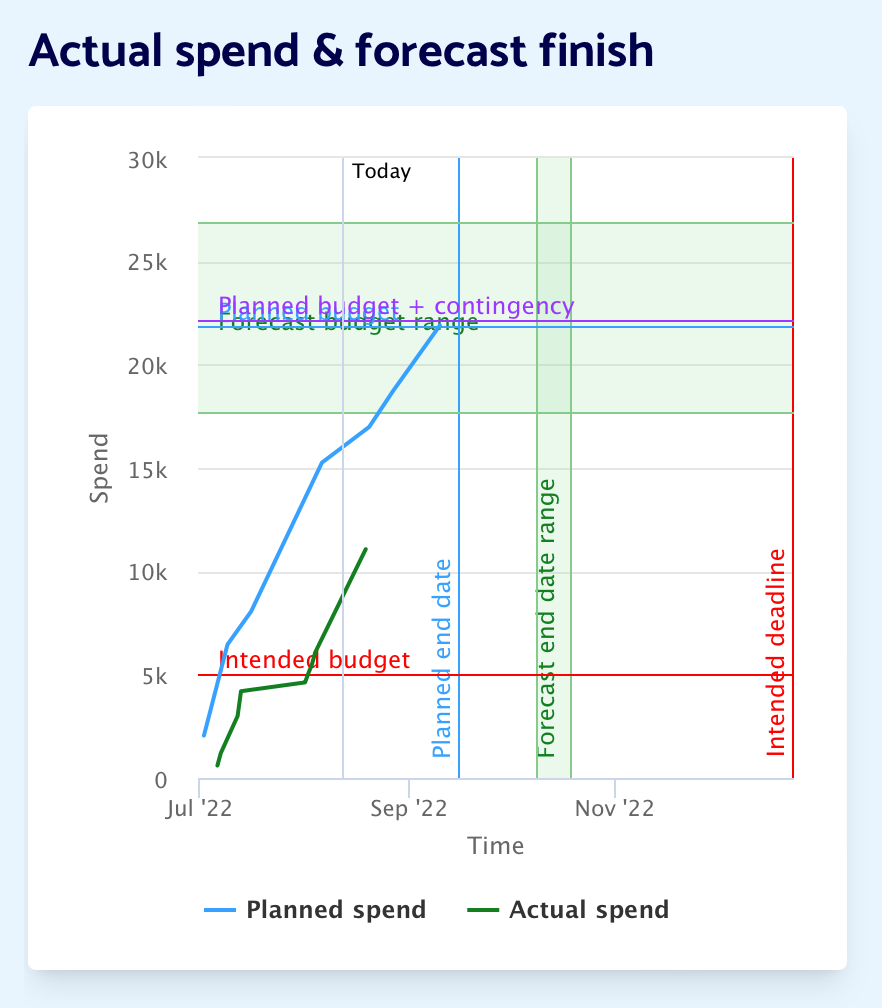Screen dimensions: 882x1008
Task: Click the green Actual spend legend line swatch
Action: point(483,910)
